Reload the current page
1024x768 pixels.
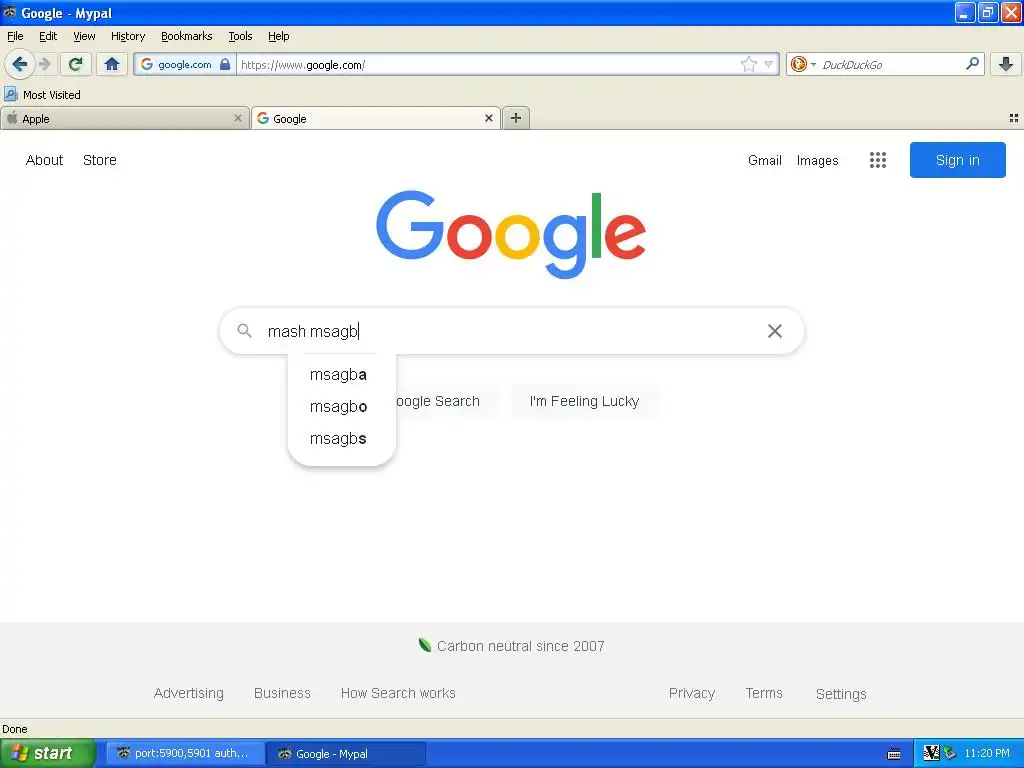[x=75, y=64]
